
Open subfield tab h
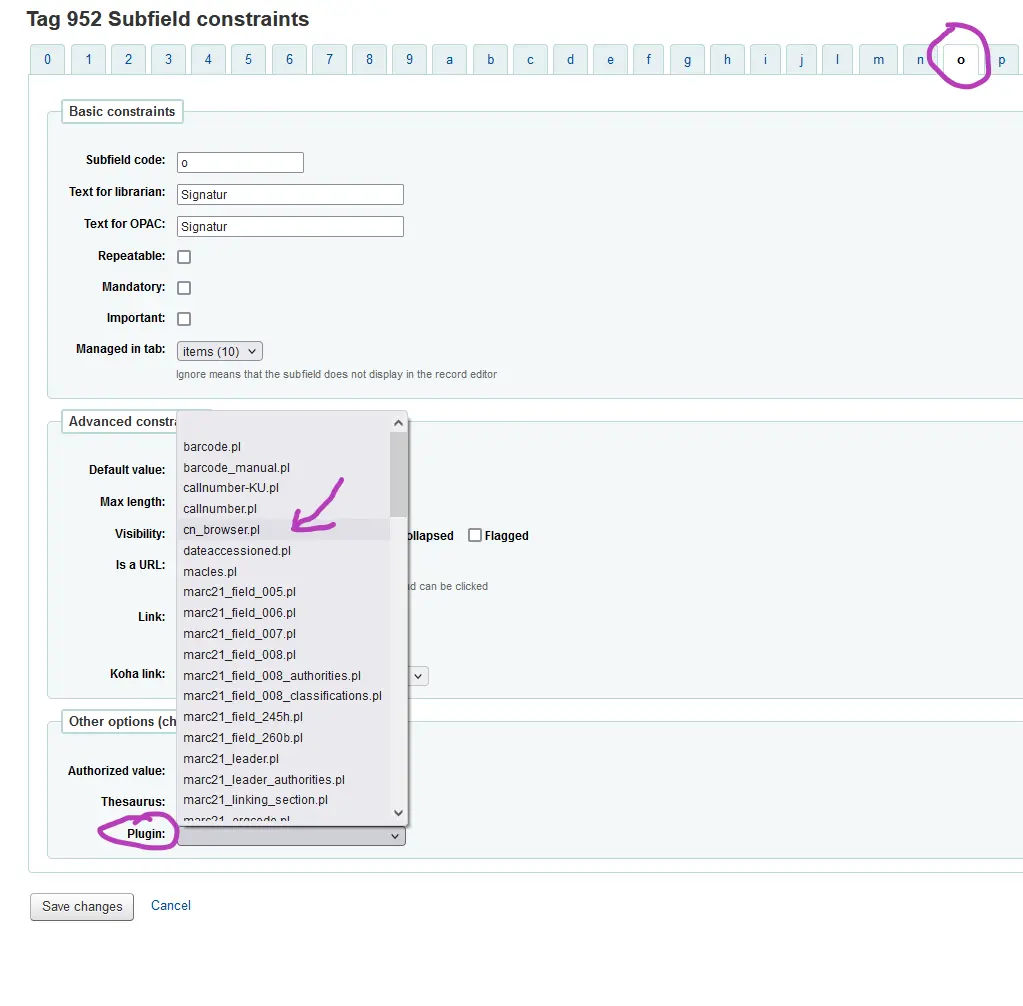(x=727, y=59)
